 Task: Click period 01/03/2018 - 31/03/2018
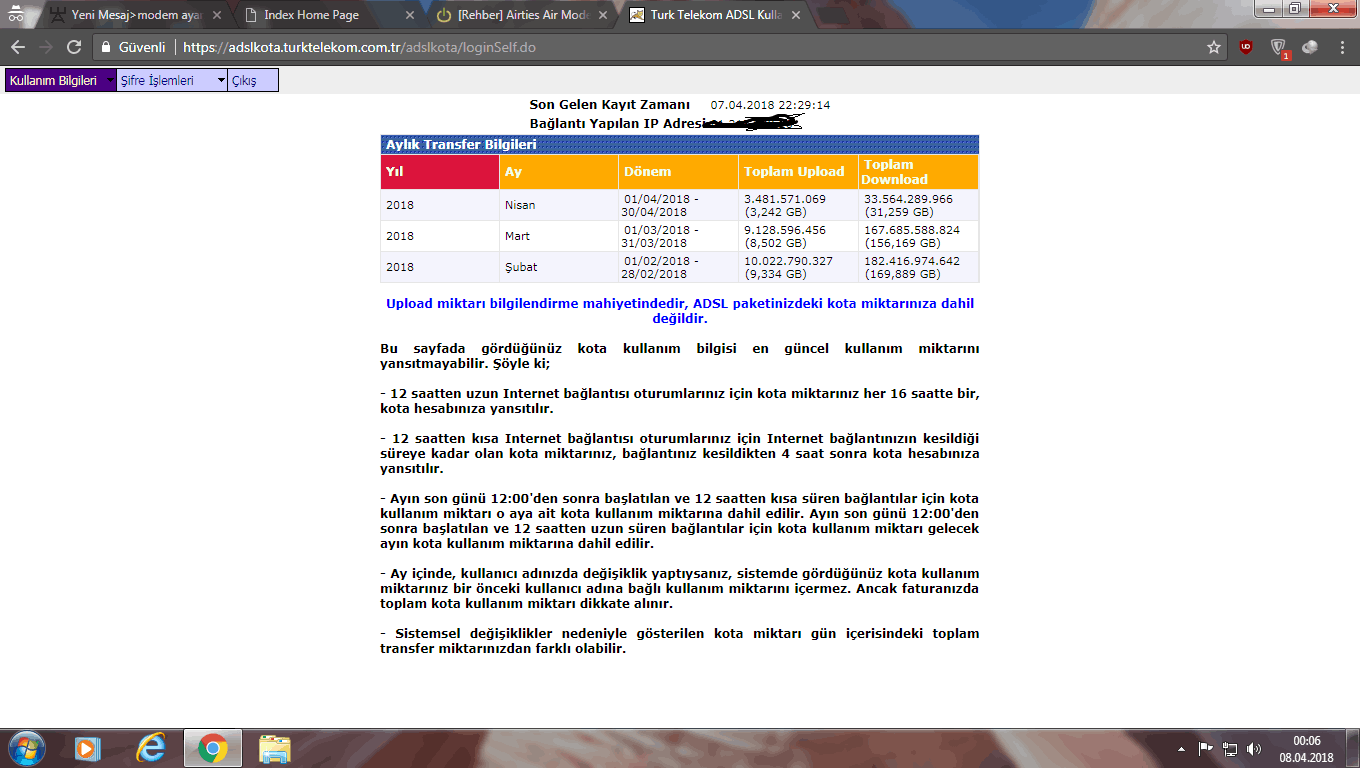click(x=660, y=237)
